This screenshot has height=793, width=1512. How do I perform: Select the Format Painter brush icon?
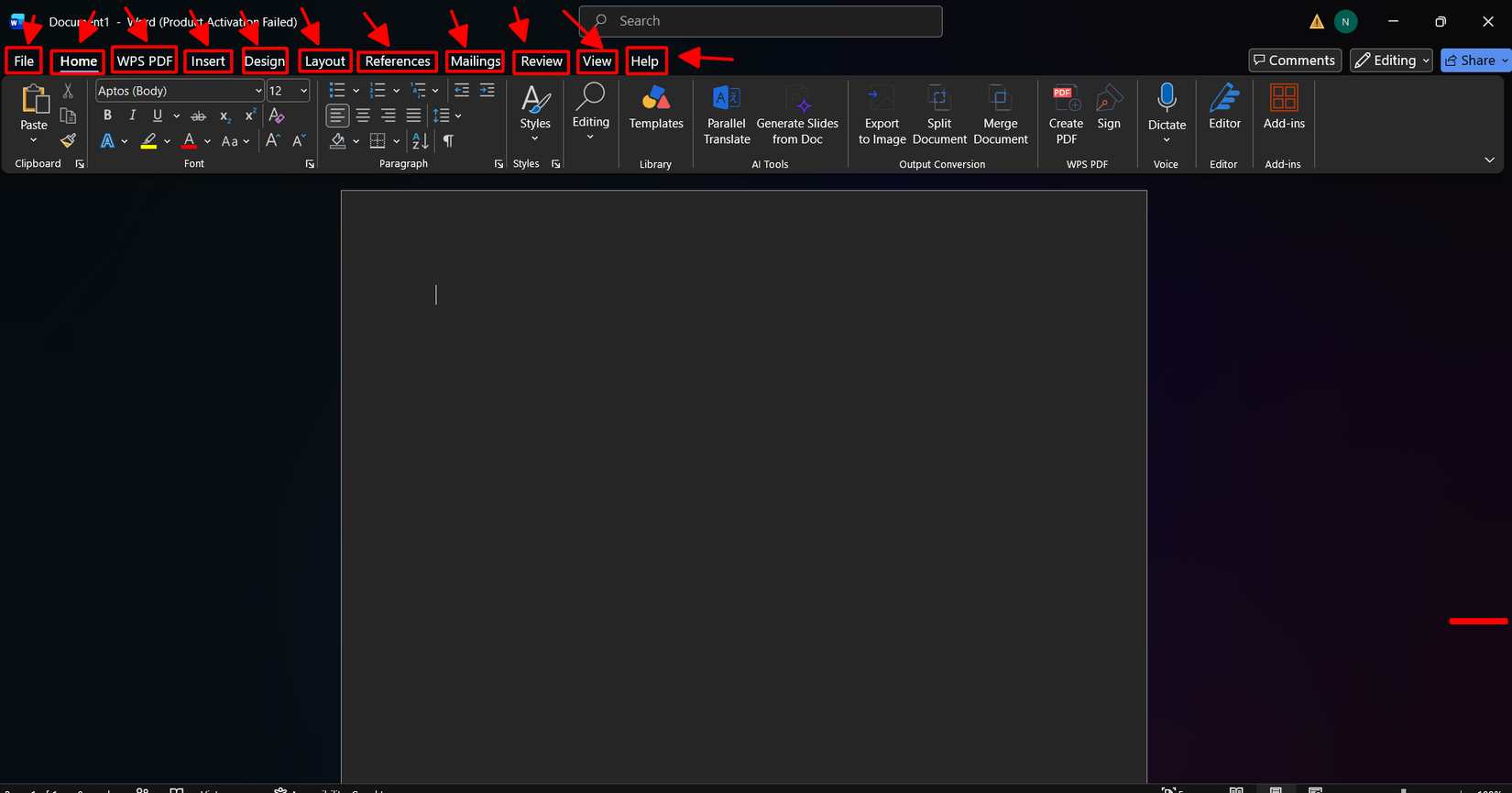68,140
